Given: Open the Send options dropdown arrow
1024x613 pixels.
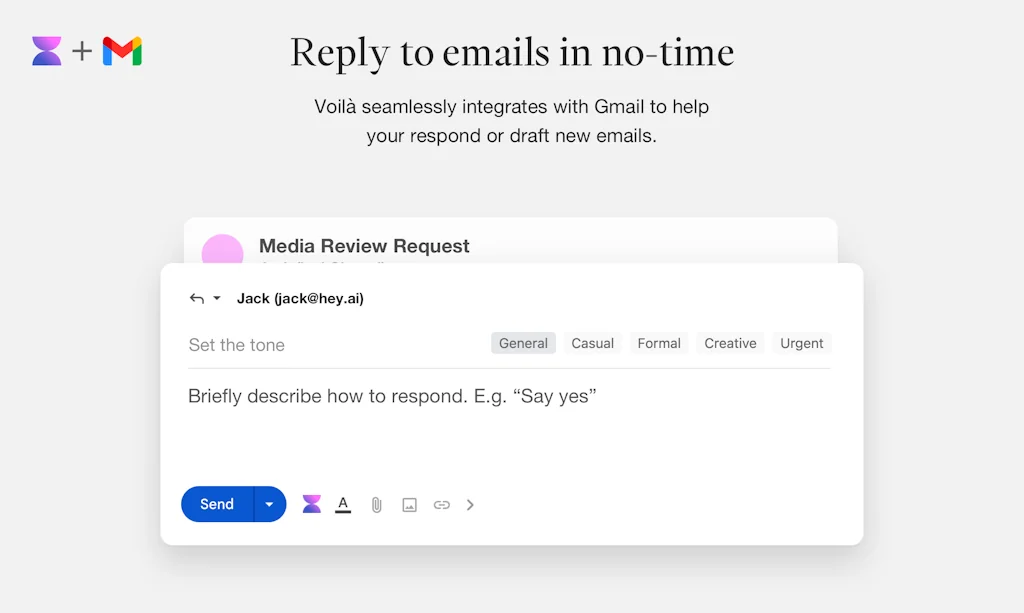Looking at the screenshot, I should [268, 504].
